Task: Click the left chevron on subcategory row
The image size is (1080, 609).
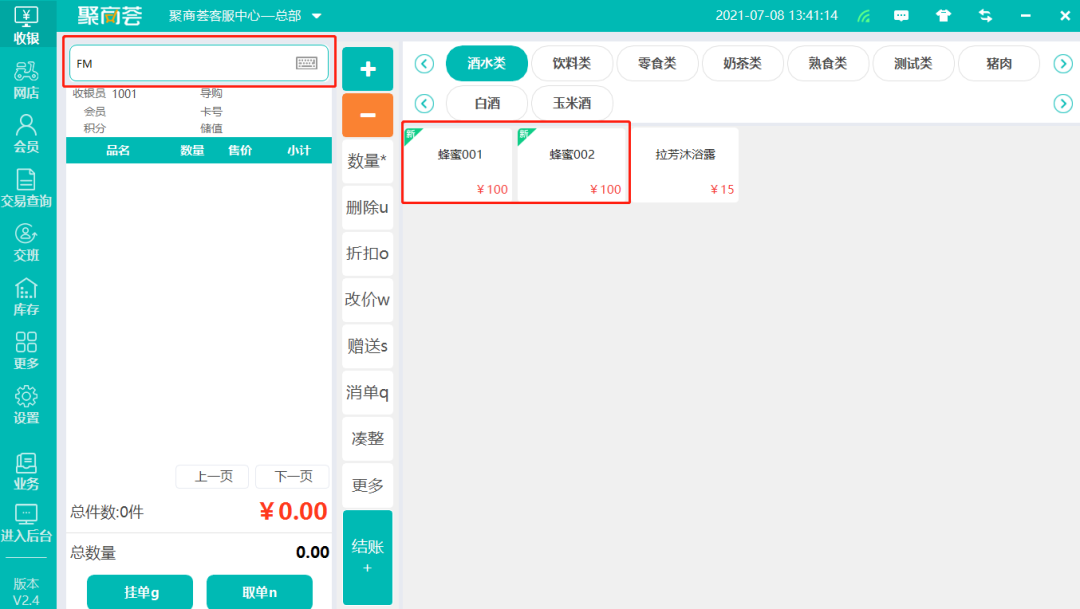Action: (x=423, y=103)
